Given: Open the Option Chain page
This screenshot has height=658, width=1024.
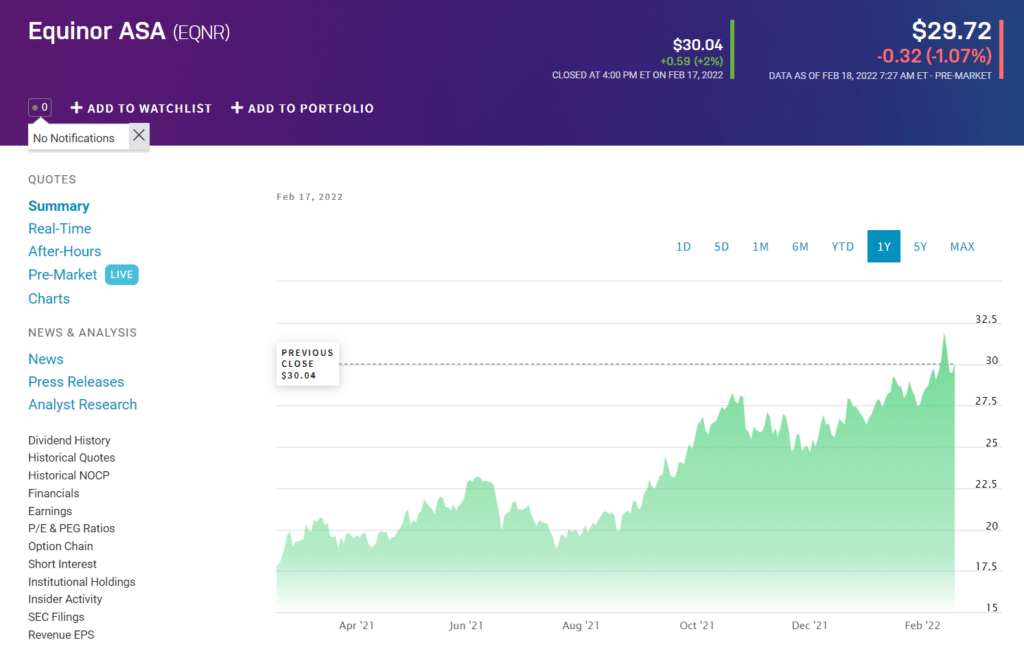Looking at the screenshot, I should [61, 546].
